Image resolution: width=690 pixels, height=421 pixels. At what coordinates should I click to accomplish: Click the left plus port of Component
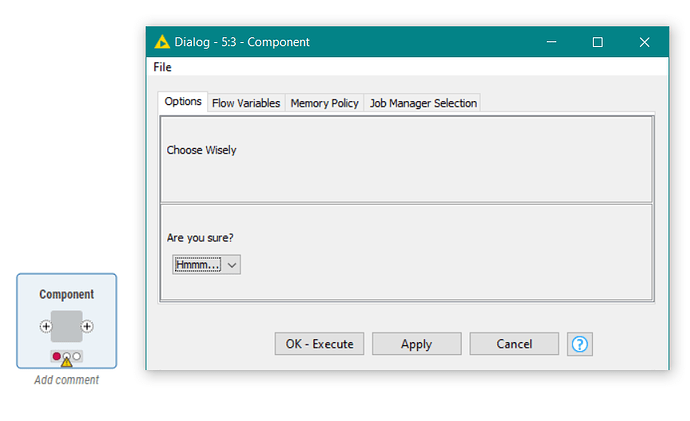pyautogui.click(x=46, y=326)
